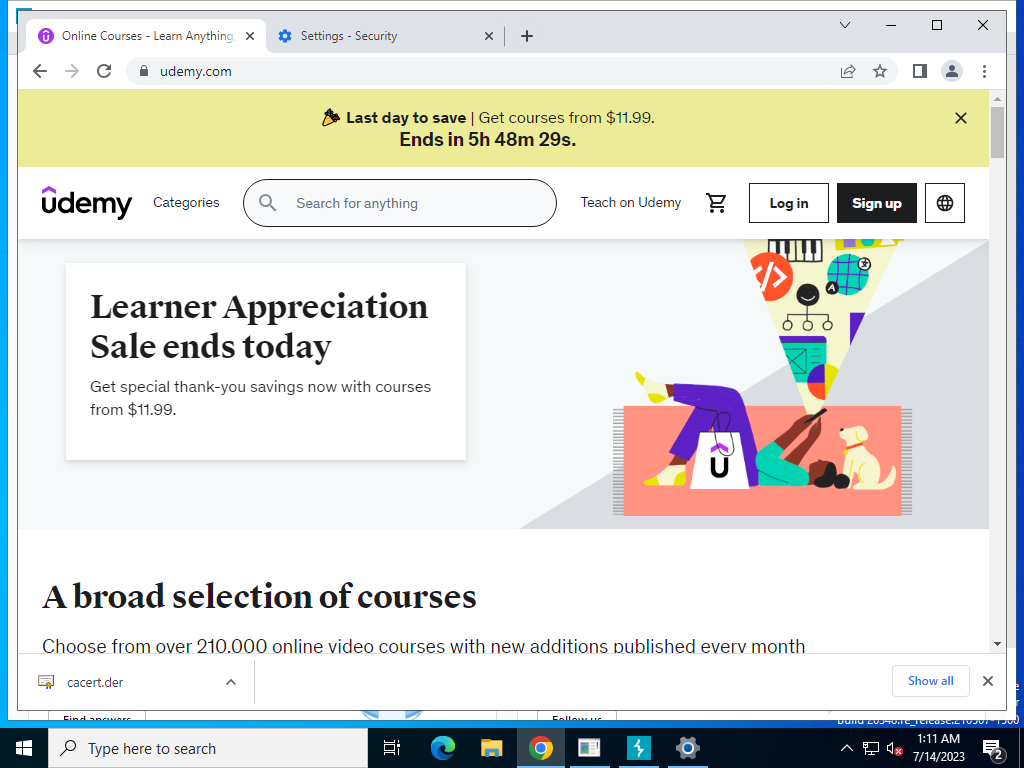View site information via the padlock icon

tap(144, 71)
